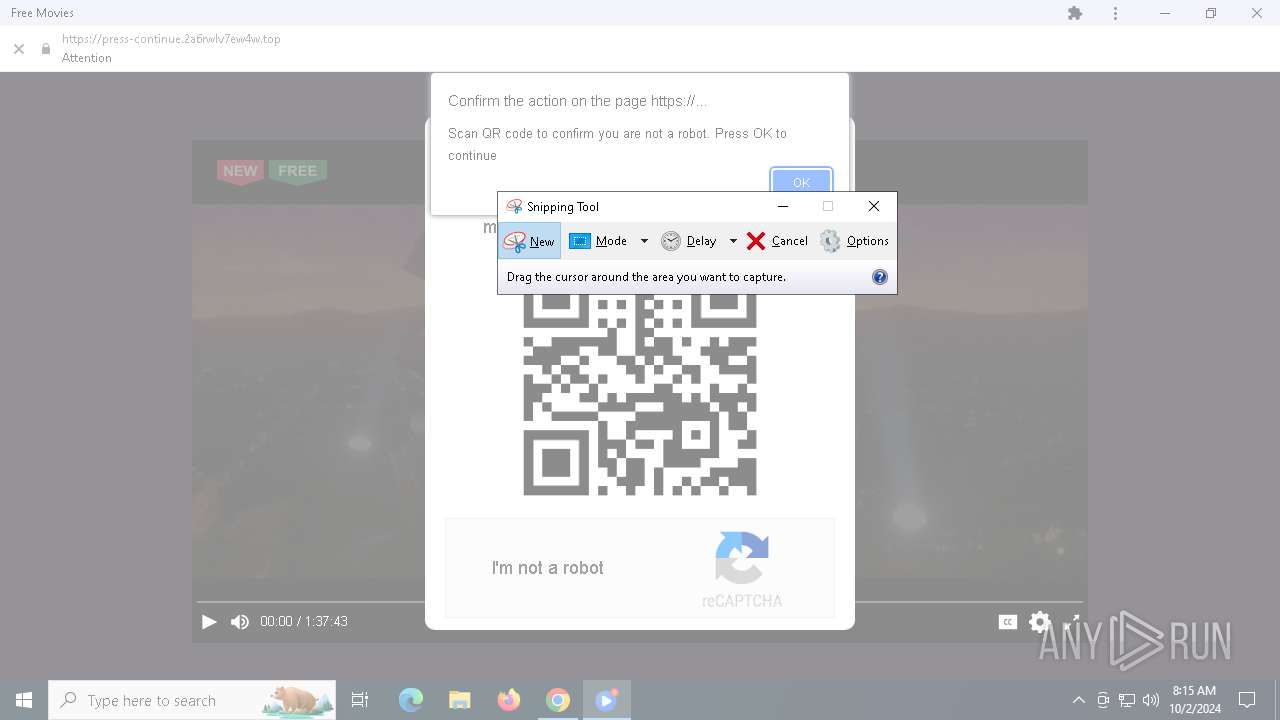Screen dimensions: 1280x720
Task: Click the reCAPTCHA logo
Action: pyautogui.click(x=742, y=558)
